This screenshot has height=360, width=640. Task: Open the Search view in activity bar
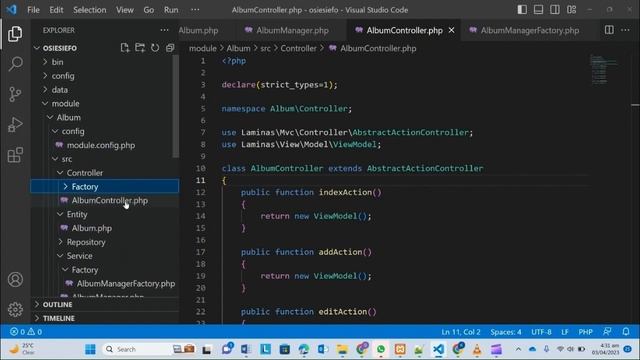pyautogui.click(x=15, y=64)
